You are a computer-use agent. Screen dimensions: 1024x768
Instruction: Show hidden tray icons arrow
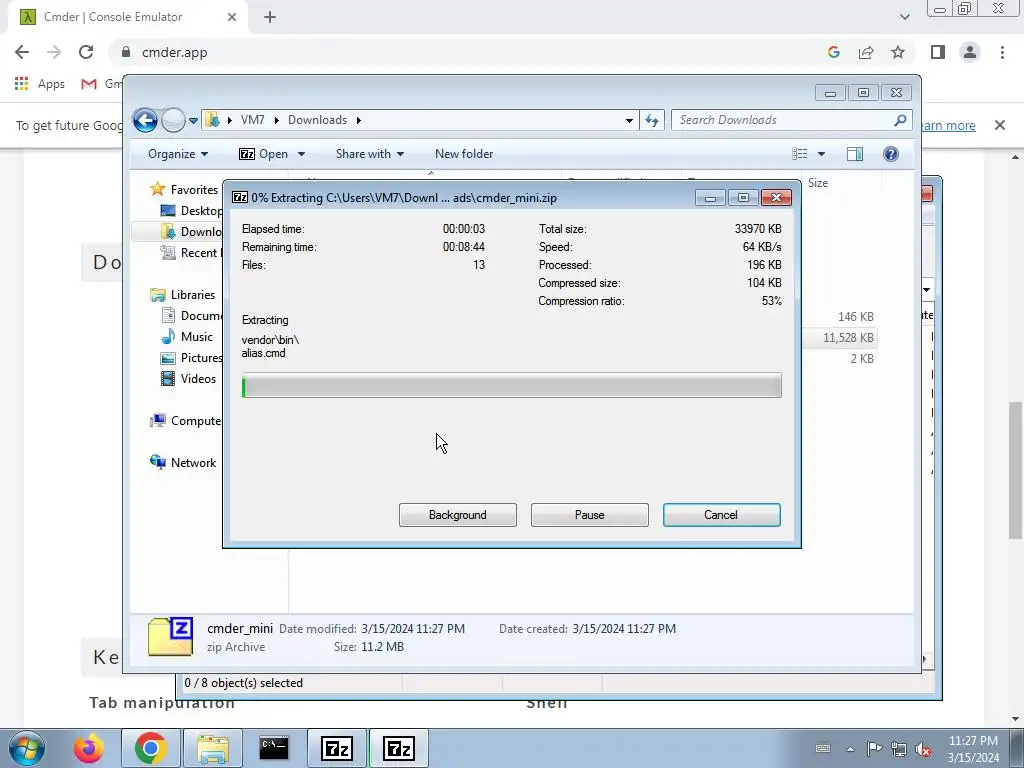(850, 748)
